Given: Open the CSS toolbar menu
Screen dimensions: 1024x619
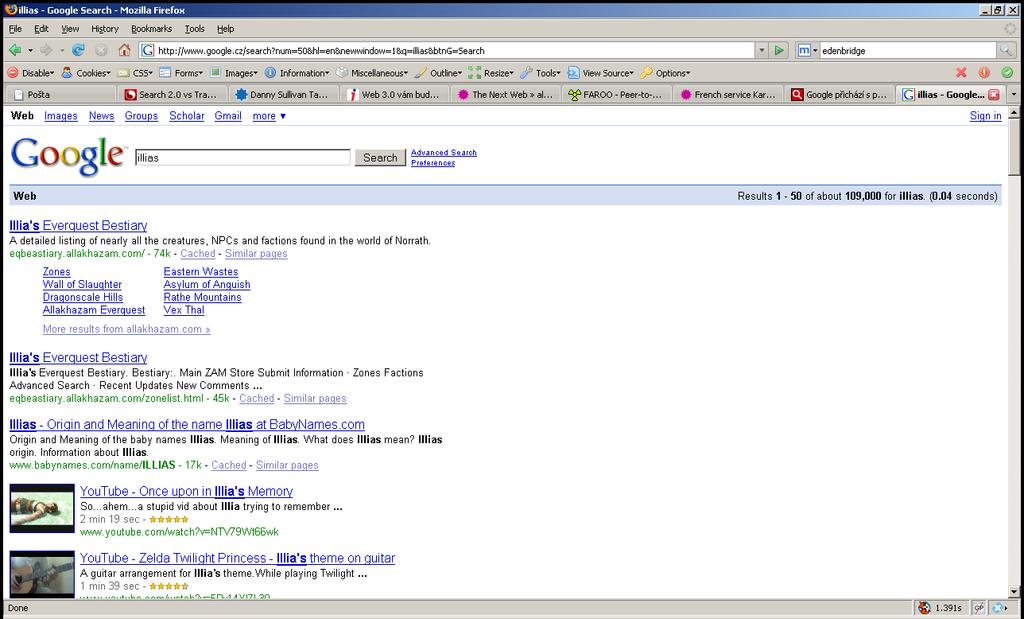Looking at the screenshot, I should 135,73.
